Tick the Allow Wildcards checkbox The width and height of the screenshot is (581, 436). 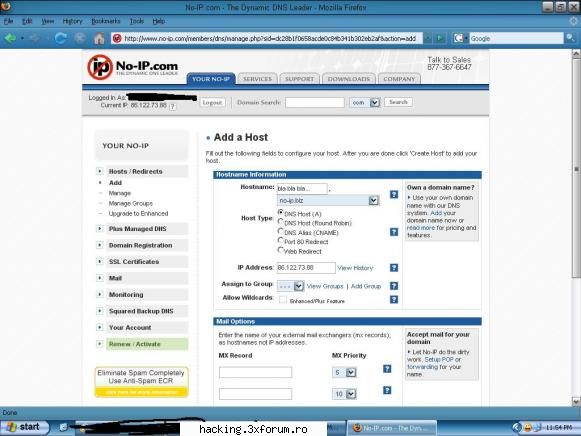point(283,300)
